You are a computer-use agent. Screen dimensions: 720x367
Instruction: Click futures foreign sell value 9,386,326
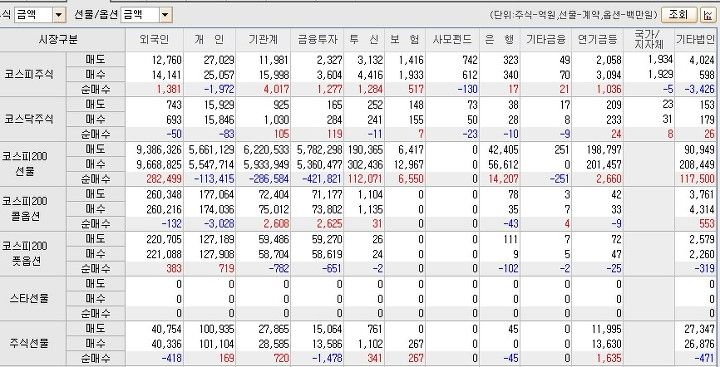(x=159, y=150)
